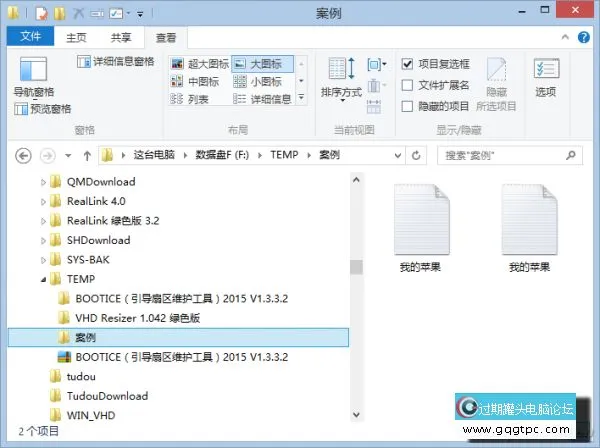Click Hide selected items (隐藏所选项目)
Screen dimensions: 600x448
[x=496, y=84]
